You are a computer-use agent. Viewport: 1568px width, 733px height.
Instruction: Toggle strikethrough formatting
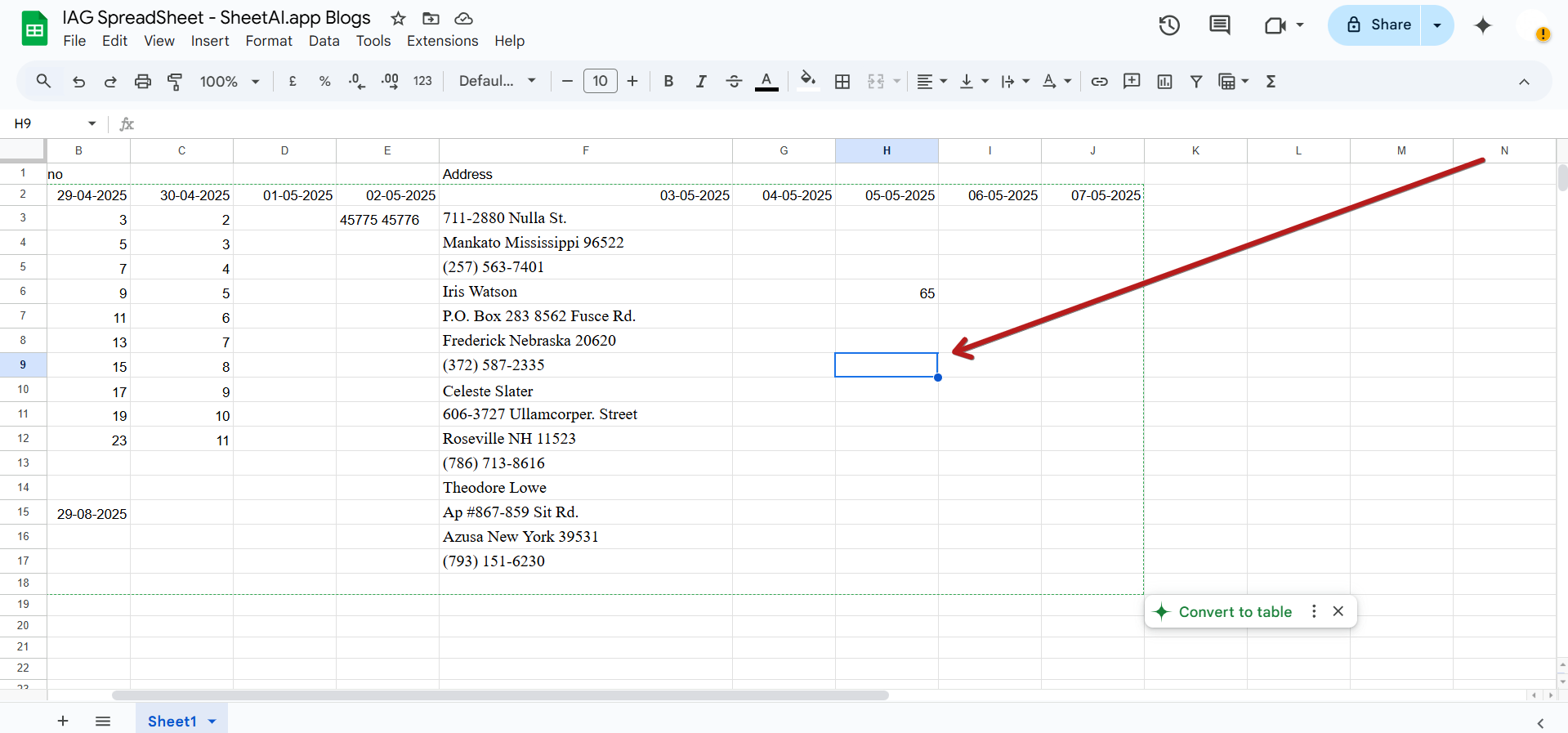coord(734,81)
